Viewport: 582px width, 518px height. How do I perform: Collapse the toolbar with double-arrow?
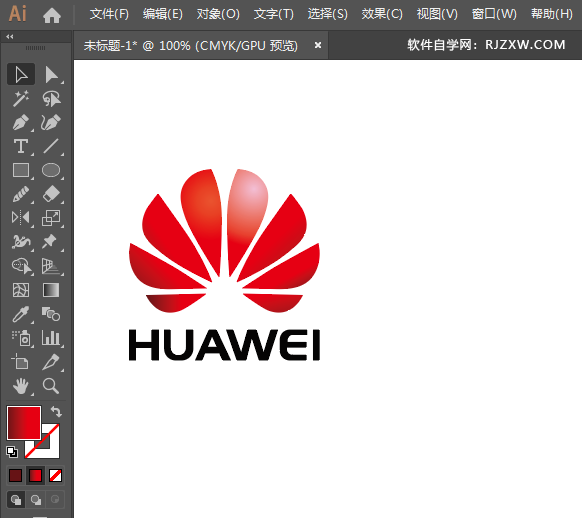pyautogui.click(x=10, y=36)
